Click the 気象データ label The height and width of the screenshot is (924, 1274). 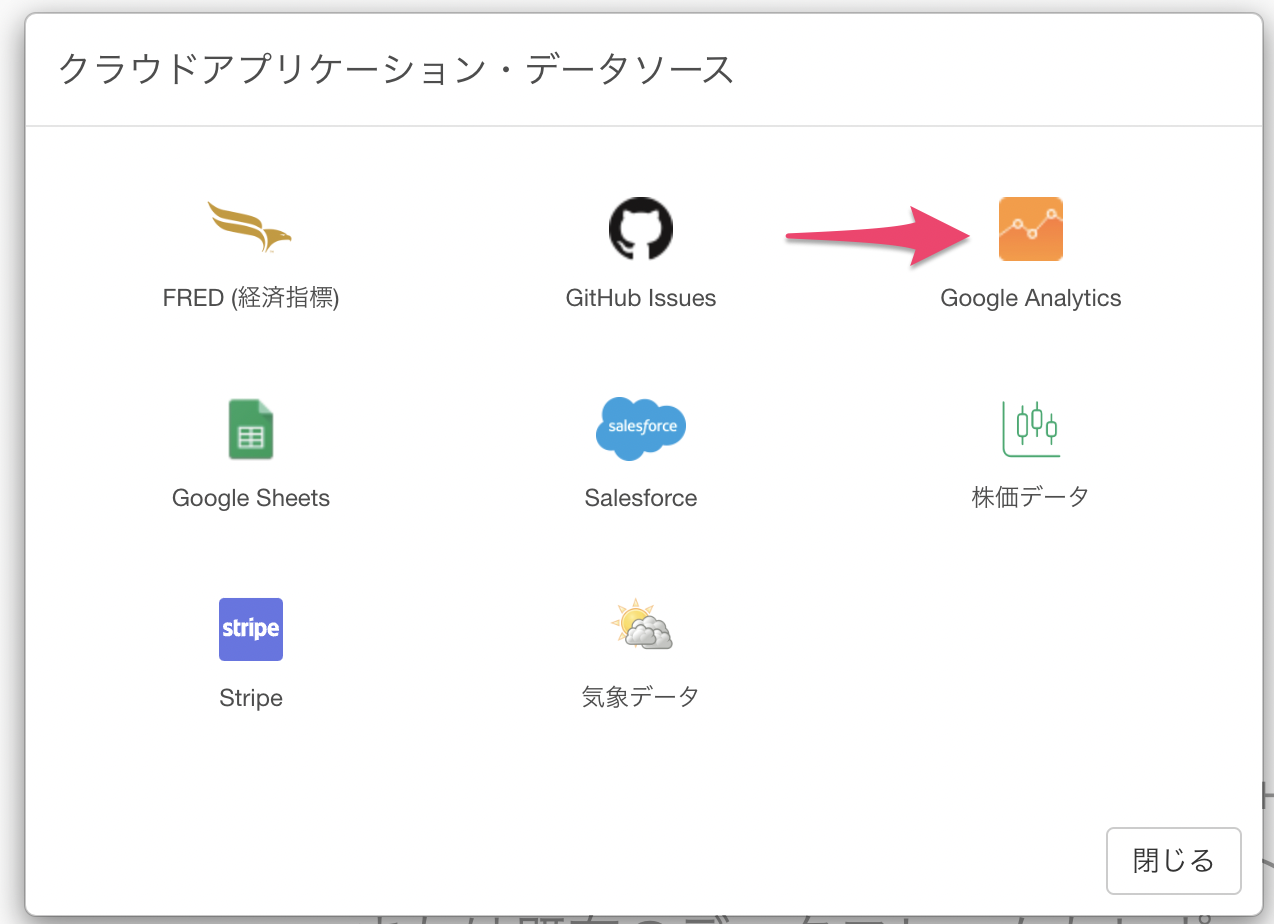(x=641, y=696)
